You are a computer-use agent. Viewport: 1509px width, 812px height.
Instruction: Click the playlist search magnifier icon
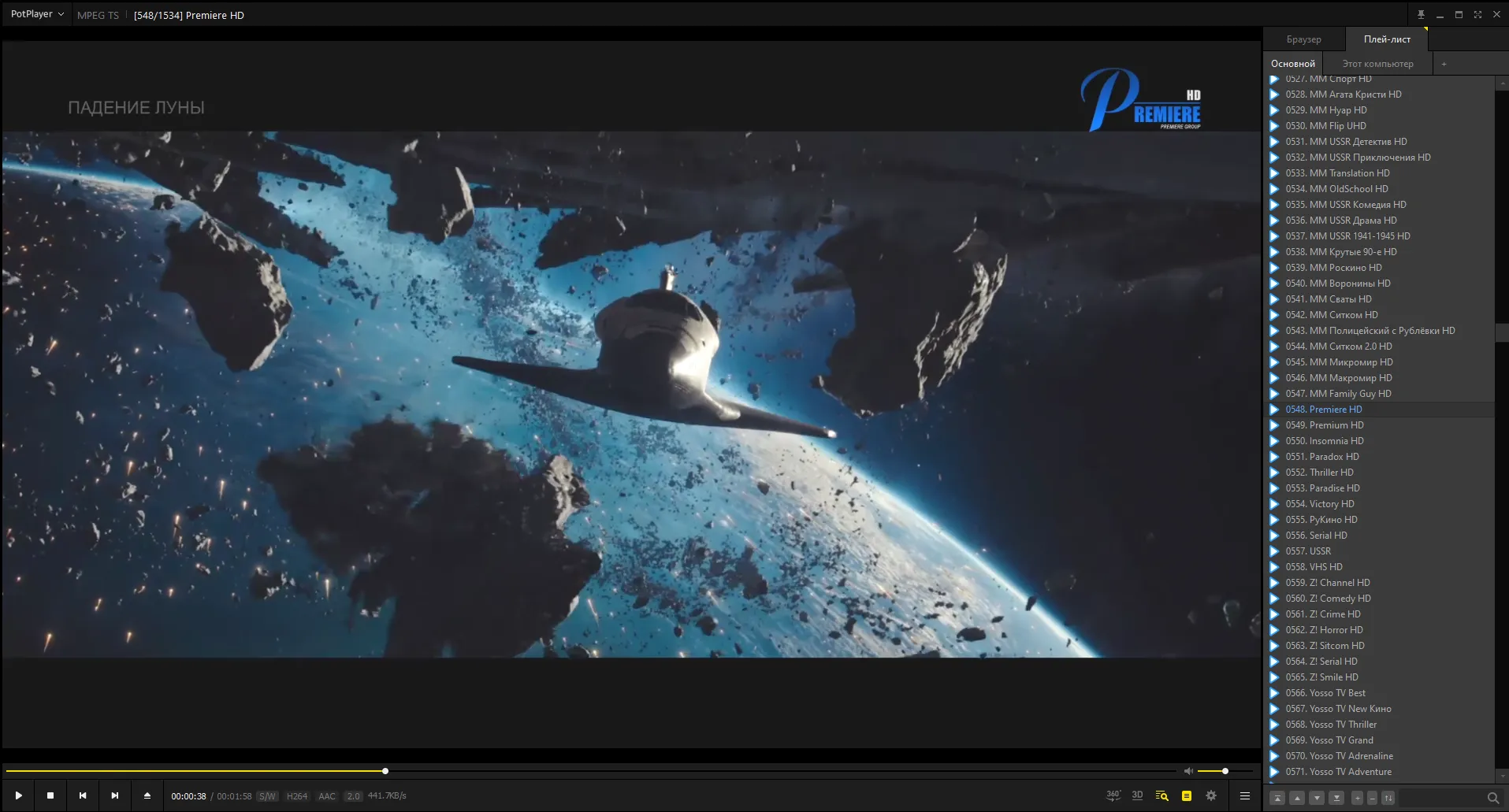tap(1493, 798)
